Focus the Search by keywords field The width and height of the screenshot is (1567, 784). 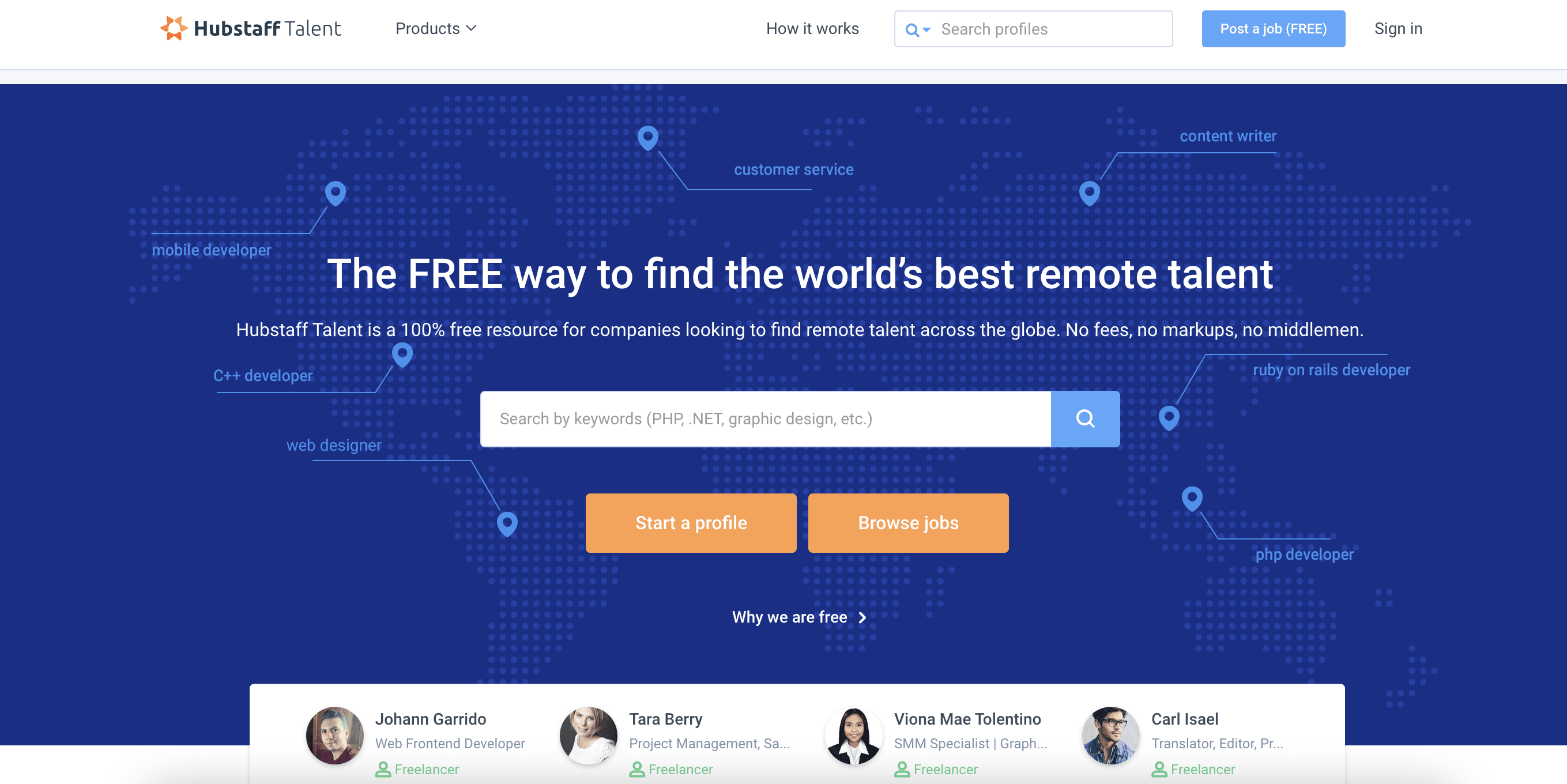pyautogui.click(x=765, y=419)
